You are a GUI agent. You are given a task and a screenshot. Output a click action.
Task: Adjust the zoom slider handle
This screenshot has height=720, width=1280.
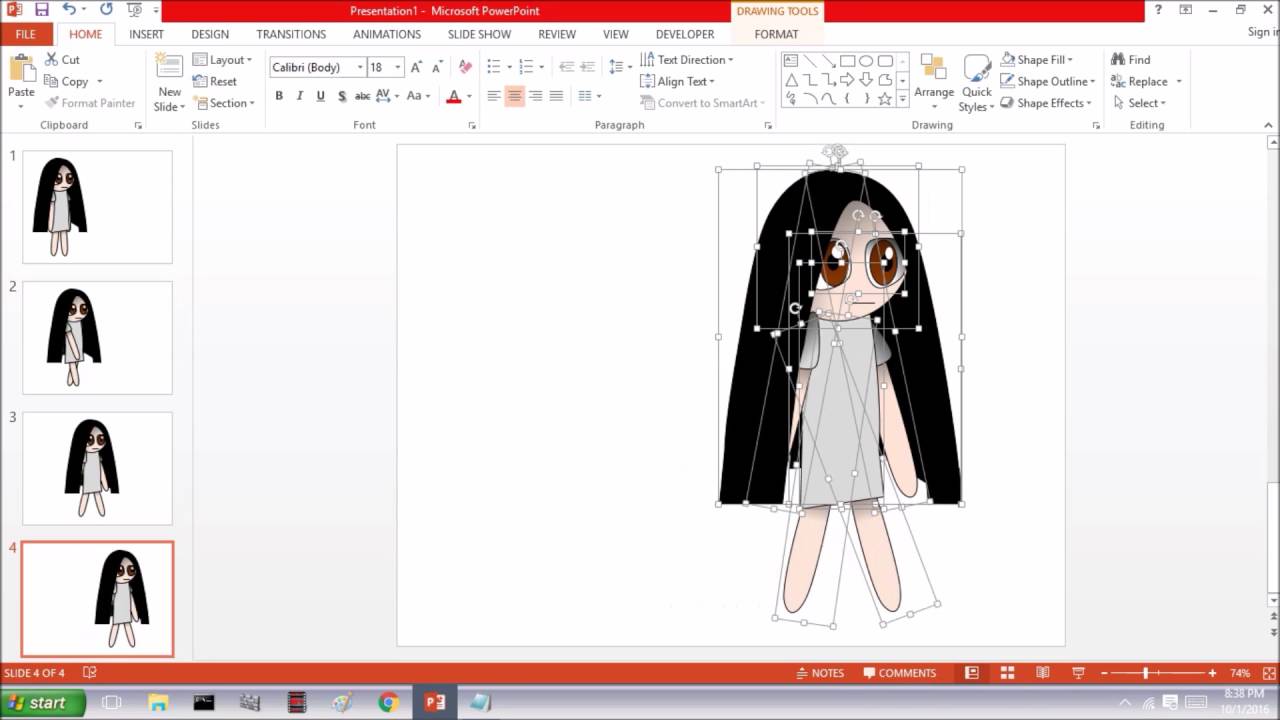pyautogui.click(x=1146, y=673)
